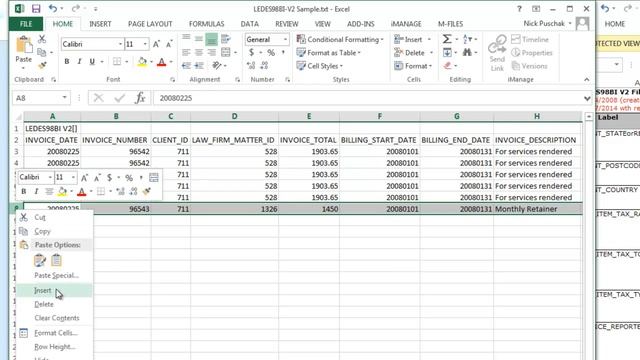640x360 pixels.
Task: Apply mini toolbar red font color
Action: point(82,191)
